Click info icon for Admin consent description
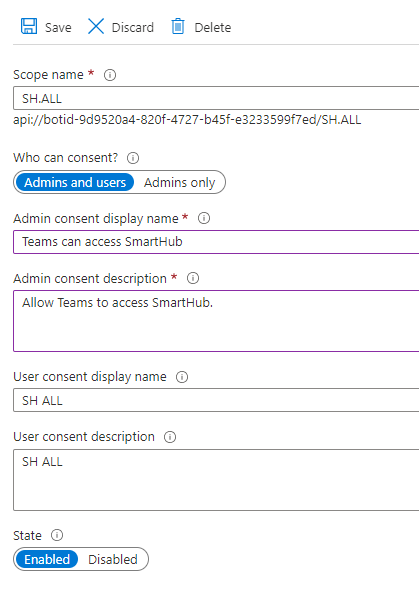419x589 pixels. click(193, 278)
